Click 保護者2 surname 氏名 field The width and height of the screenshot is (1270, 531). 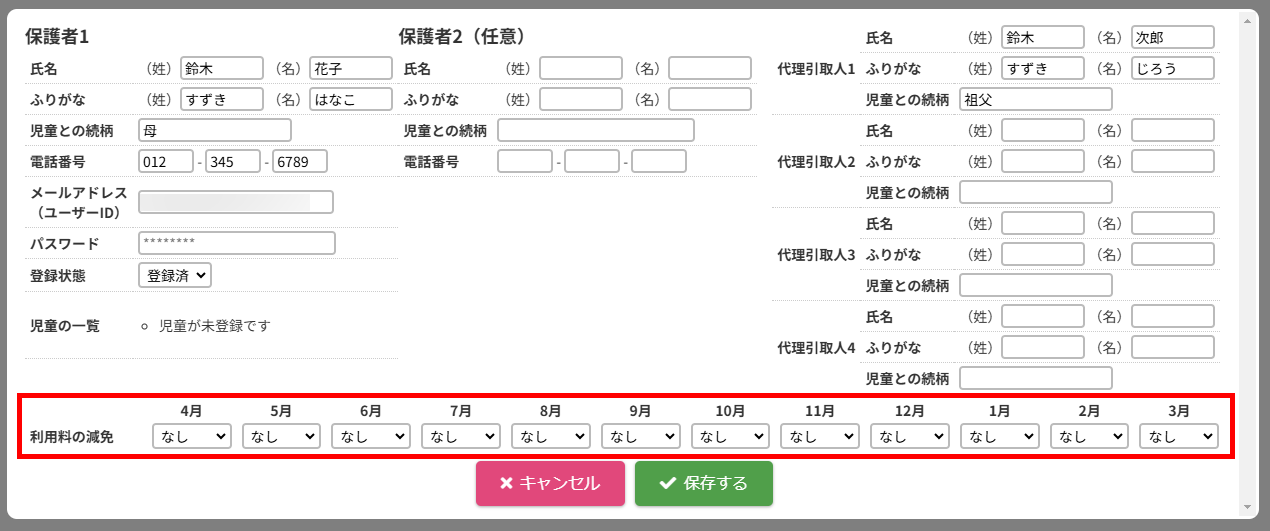point(581,68)
